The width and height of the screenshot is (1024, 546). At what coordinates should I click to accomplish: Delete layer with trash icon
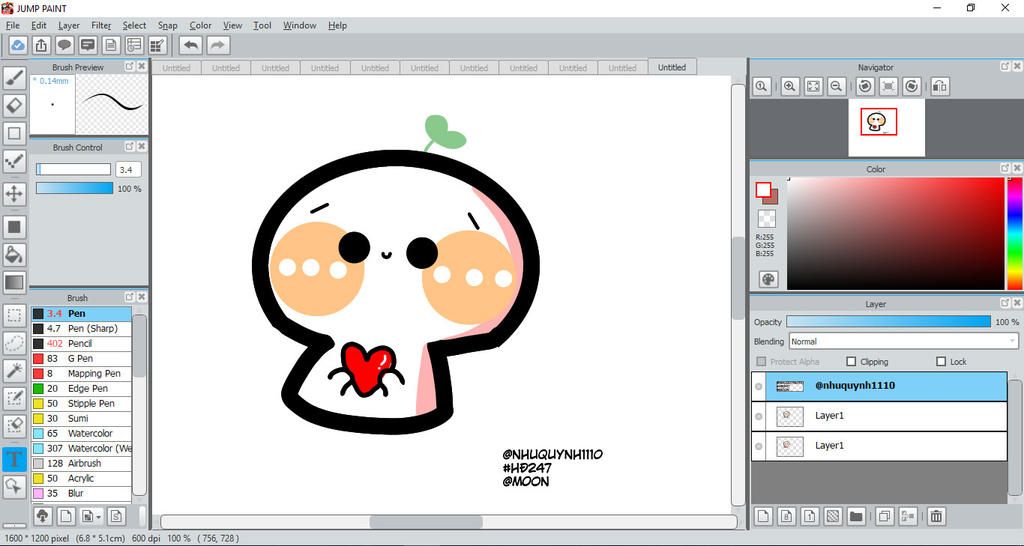(x=936, y=516)
